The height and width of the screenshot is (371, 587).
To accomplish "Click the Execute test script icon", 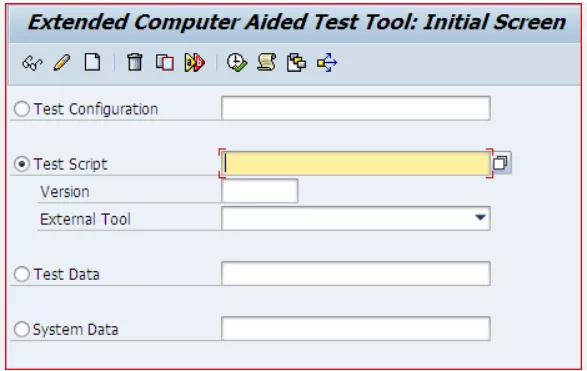I will [x=194, y=63].
